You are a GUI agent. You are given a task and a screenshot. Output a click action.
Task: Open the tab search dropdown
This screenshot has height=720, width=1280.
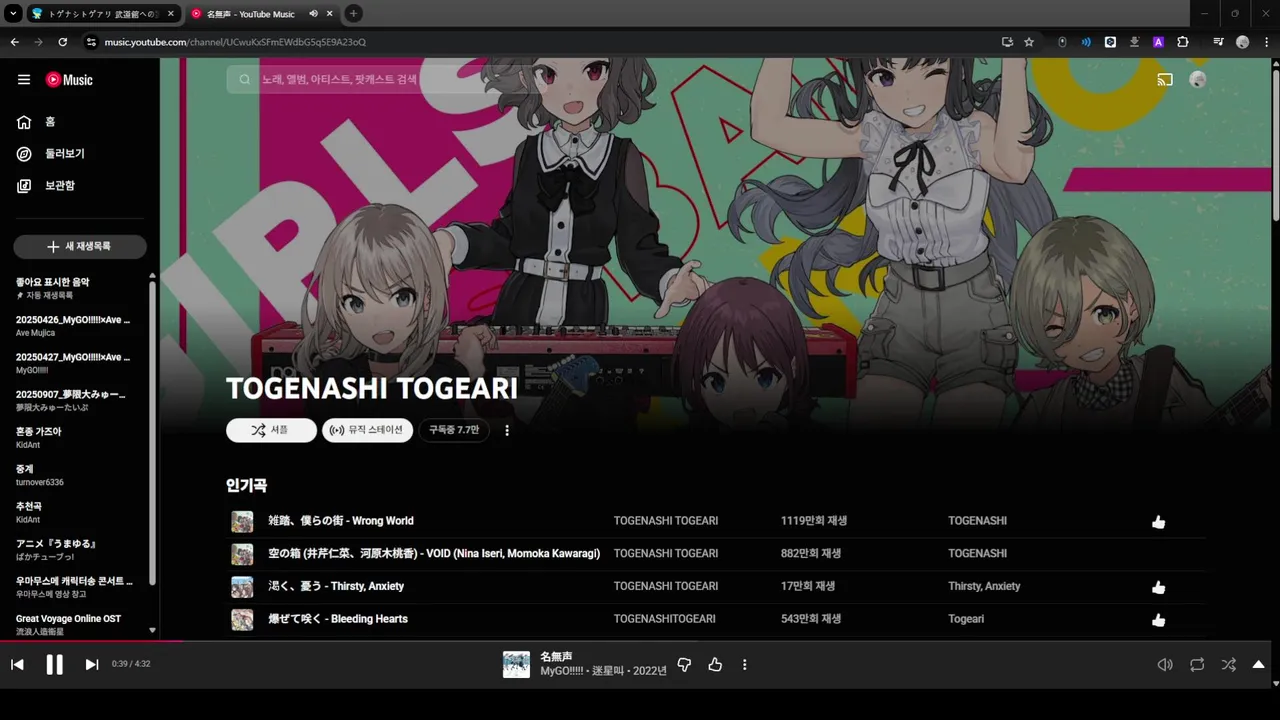pos(13,14)
